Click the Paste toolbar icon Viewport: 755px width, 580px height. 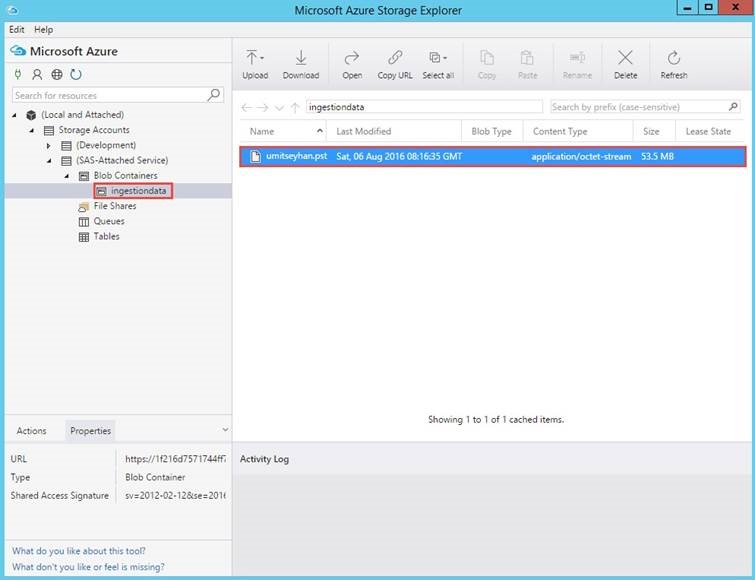pos(527,58)
